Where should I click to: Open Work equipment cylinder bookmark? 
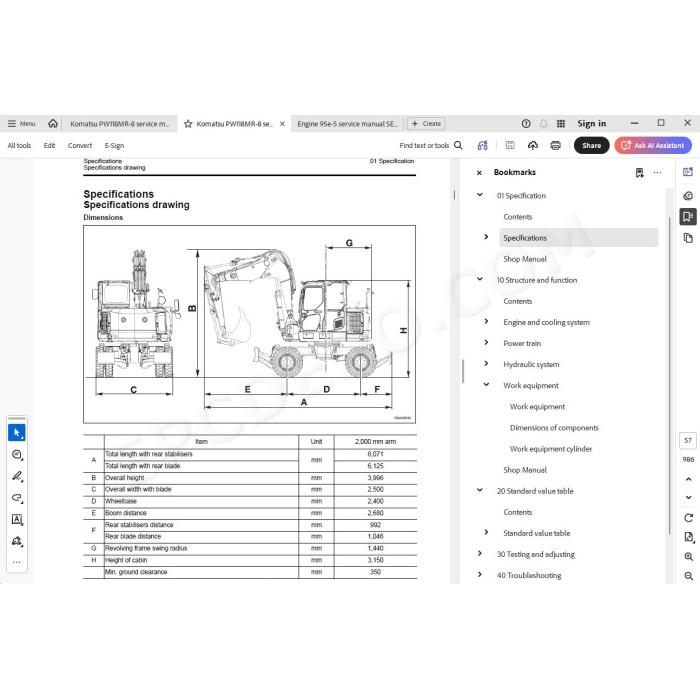(551, 449)
